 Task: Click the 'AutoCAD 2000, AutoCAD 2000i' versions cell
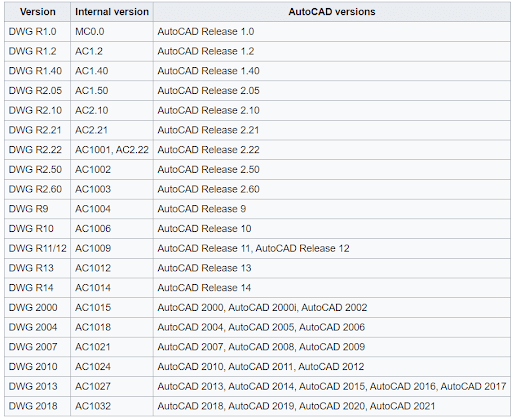(332, 307)
